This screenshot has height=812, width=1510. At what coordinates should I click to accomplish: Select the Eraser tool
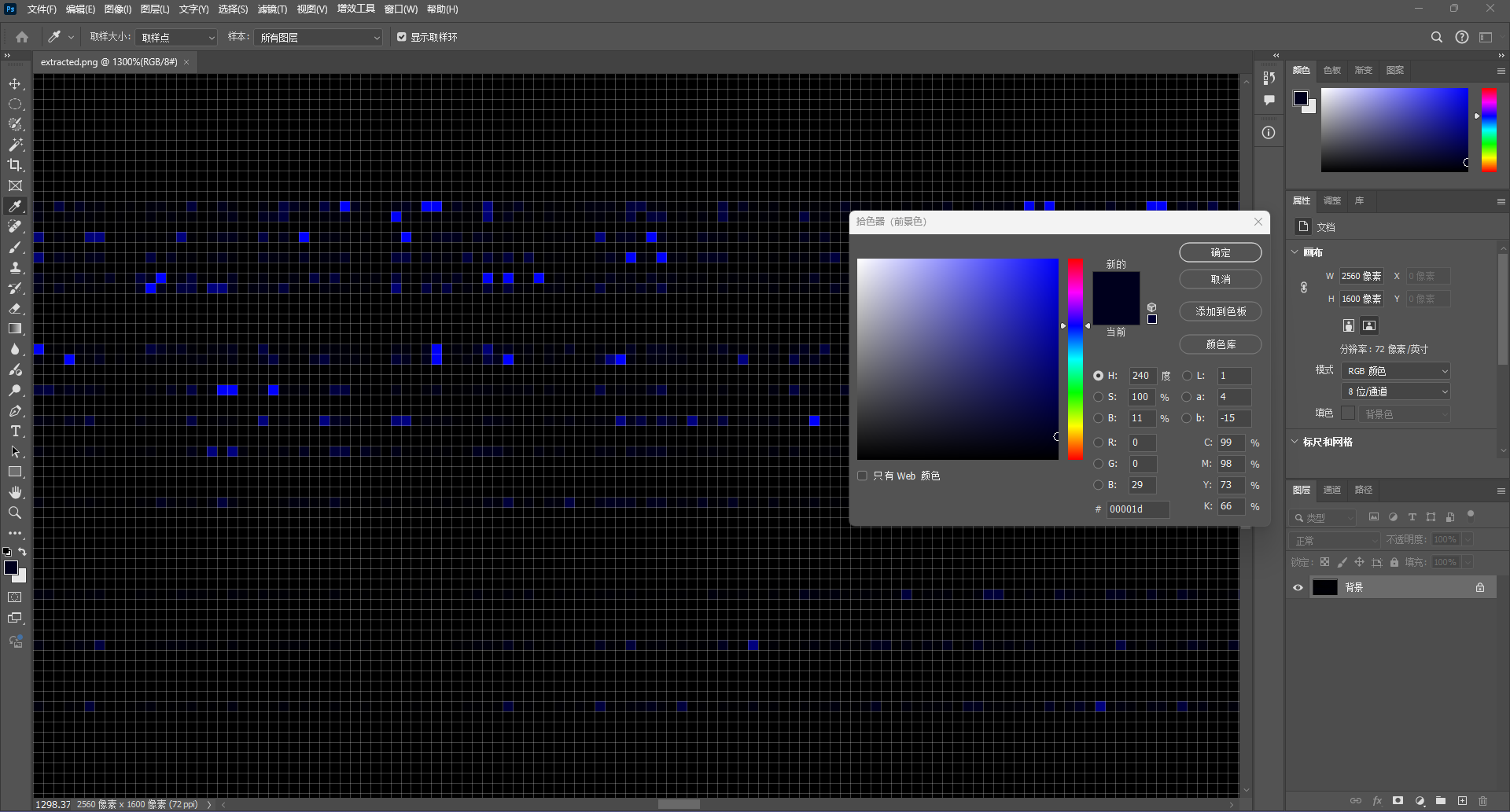click(x=15, y=309)
